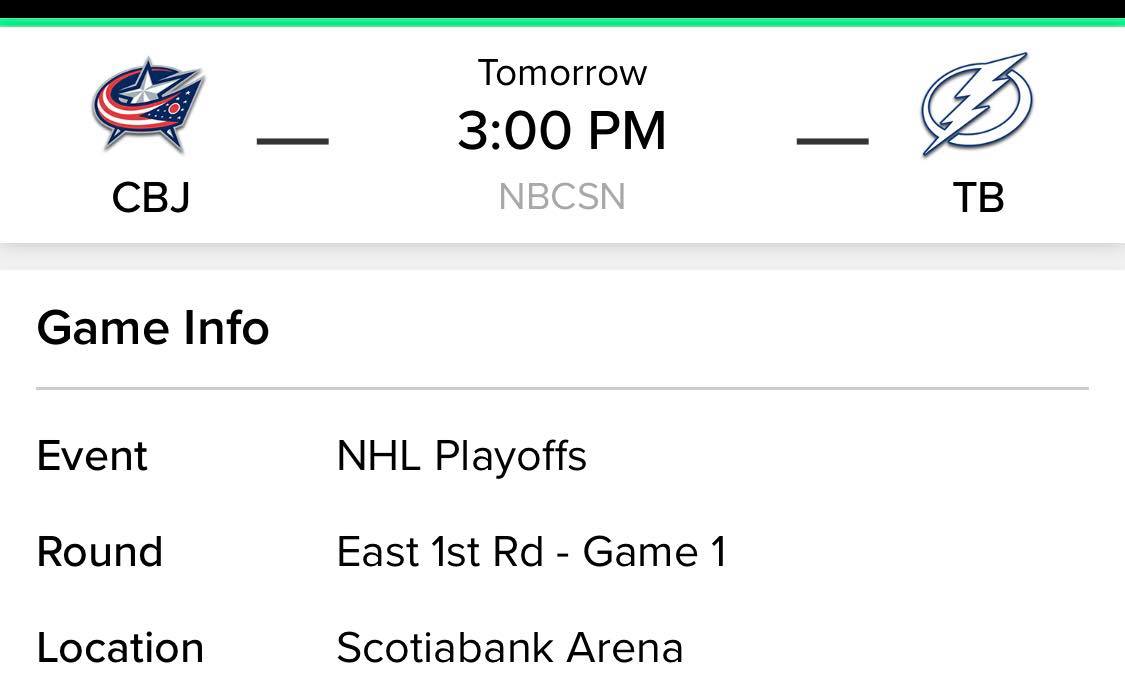1125x700 pixels.
Task: Tap the 3:00 PM game time
Action: point(562,131)
